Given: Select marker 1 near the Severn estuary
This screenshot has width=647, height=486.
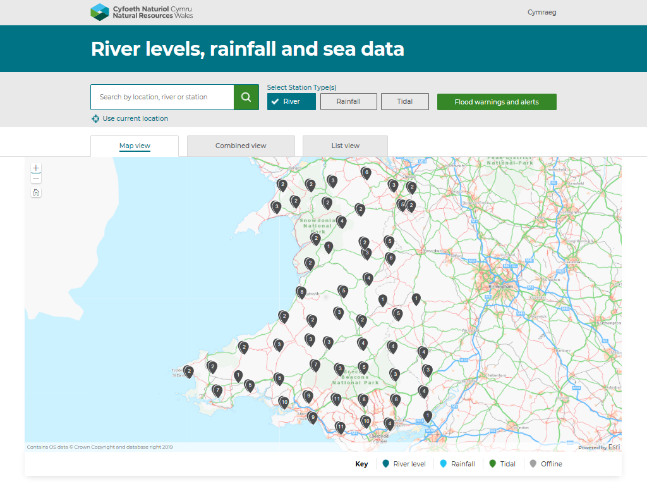Looking at the screenshot, I should tap(427, 416).
